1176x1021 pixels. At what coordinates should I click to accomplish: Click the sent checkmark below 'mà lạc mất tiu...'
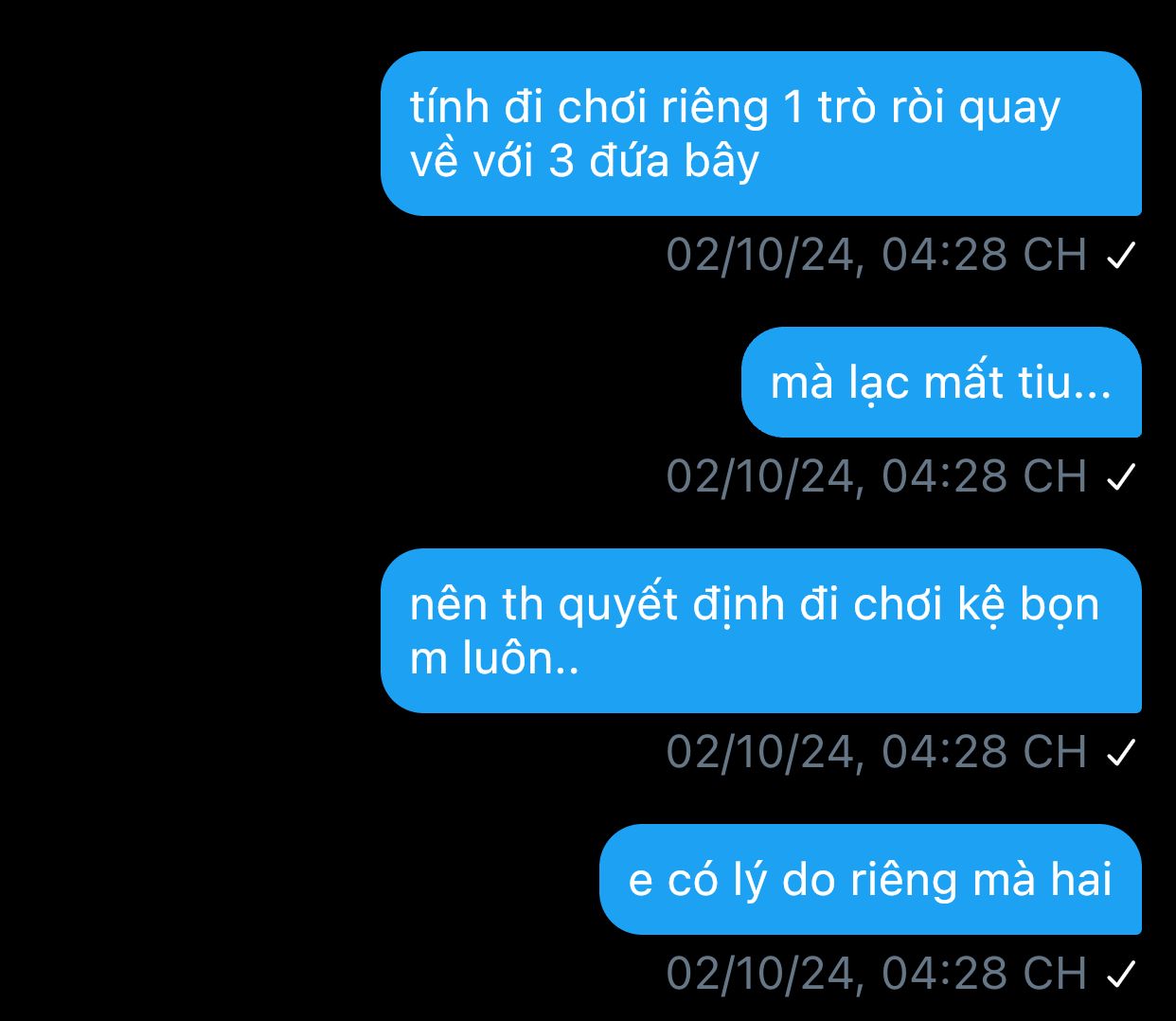click(x=1120, y=476)
